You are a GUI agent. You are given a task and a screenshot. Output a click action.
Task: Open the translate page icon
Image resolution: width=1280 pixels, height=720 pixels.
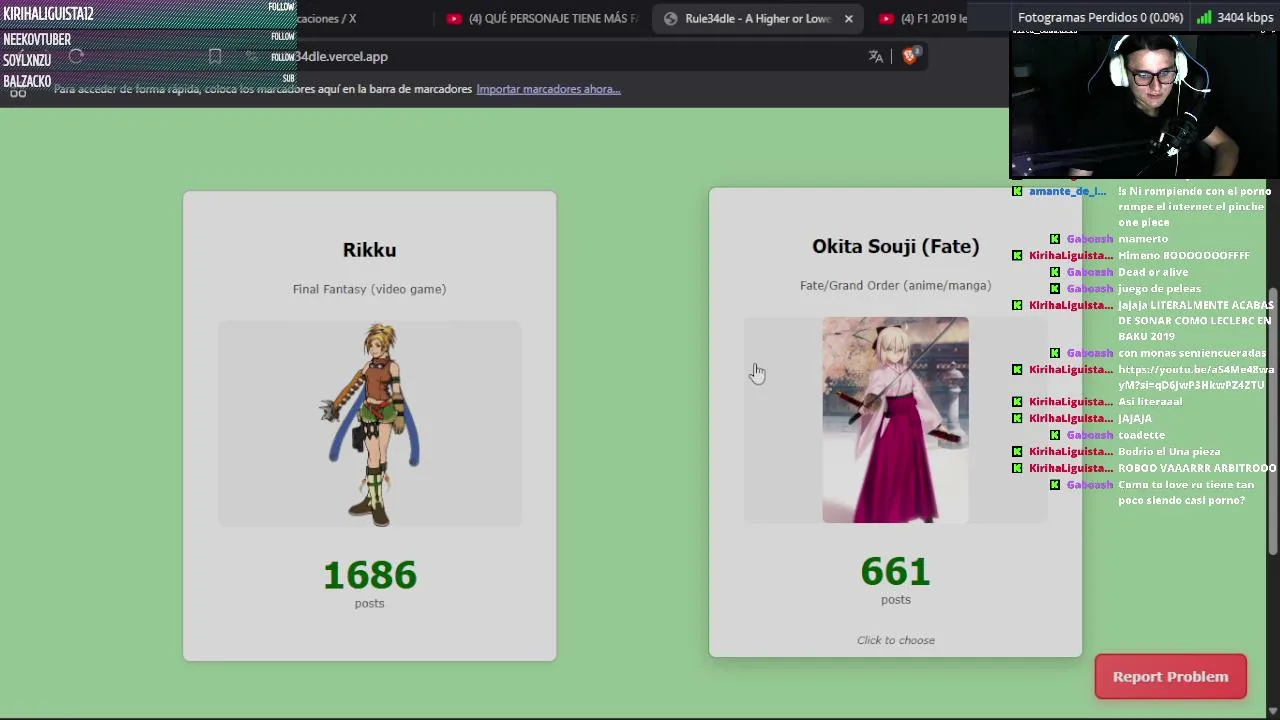coord(876,57)
